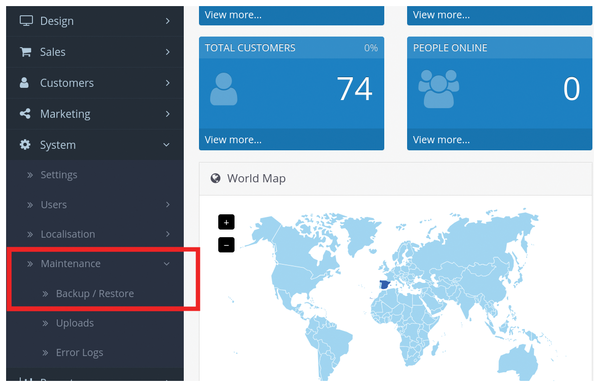This screenshot has width=600, height=387.
Task: Open the Marketing menu
Action: [95, 114]
